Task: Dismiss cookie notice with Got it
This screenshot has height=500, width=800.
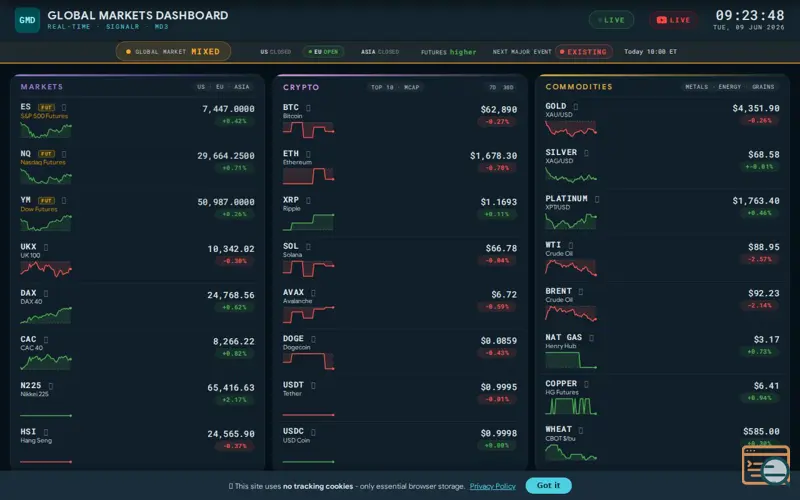Action: click(548, 485)
